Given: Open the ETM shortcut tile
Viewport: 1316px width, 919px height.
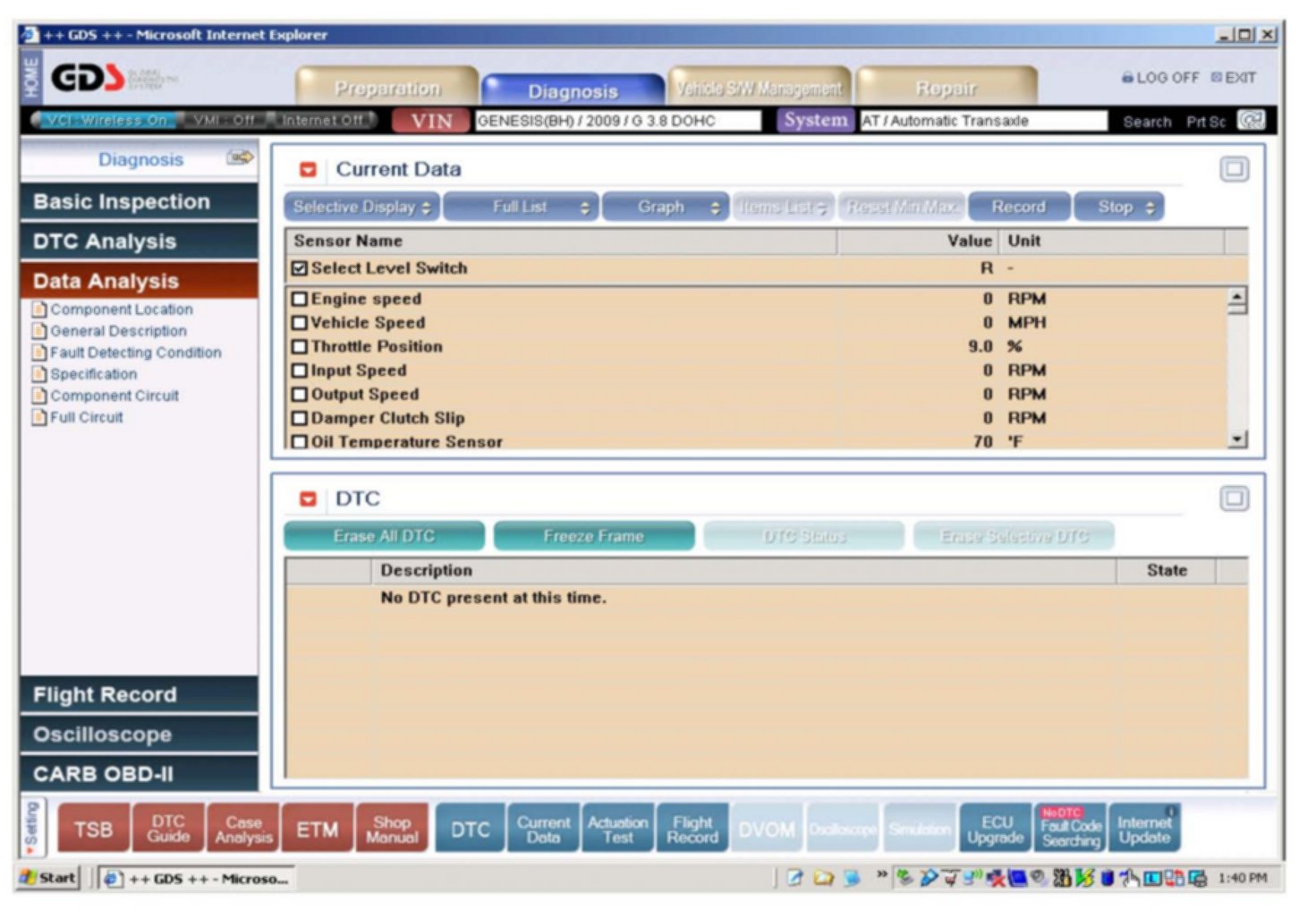Looking at the screenshot, I should [x=318, y=830].
